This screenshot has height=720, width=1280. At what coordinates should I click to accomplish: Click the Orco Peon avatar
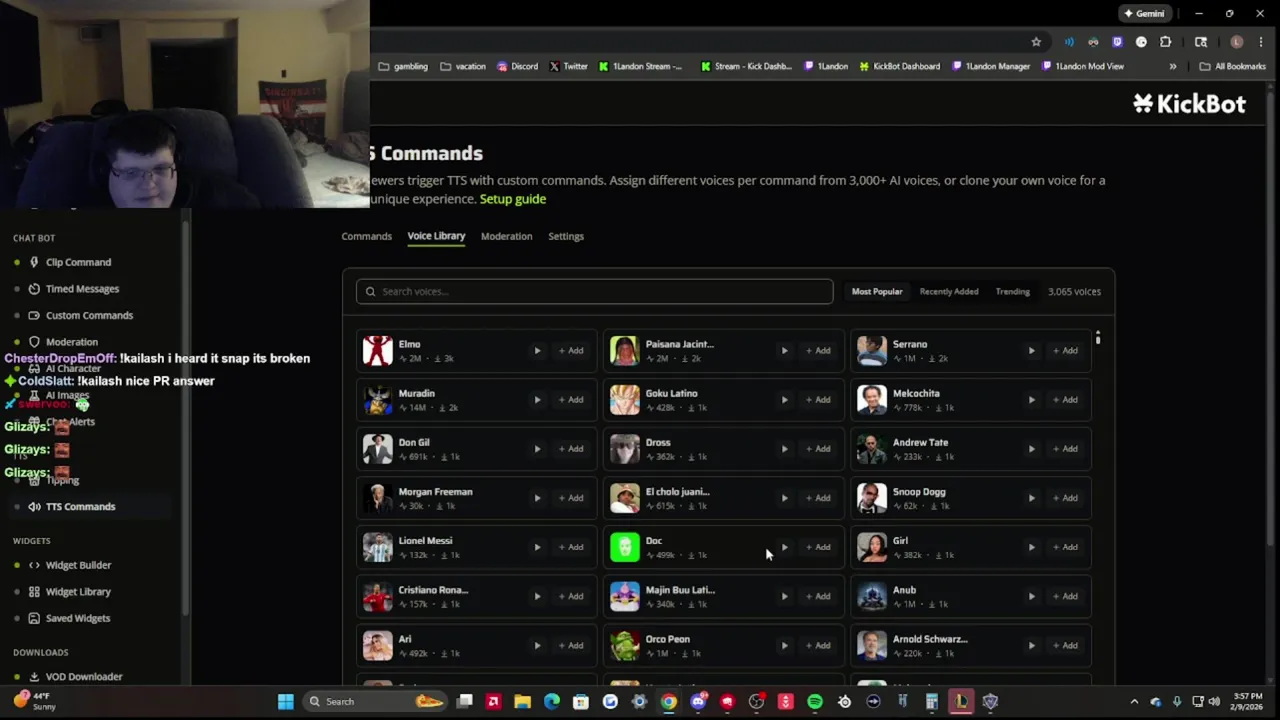(x=625, y=645)
